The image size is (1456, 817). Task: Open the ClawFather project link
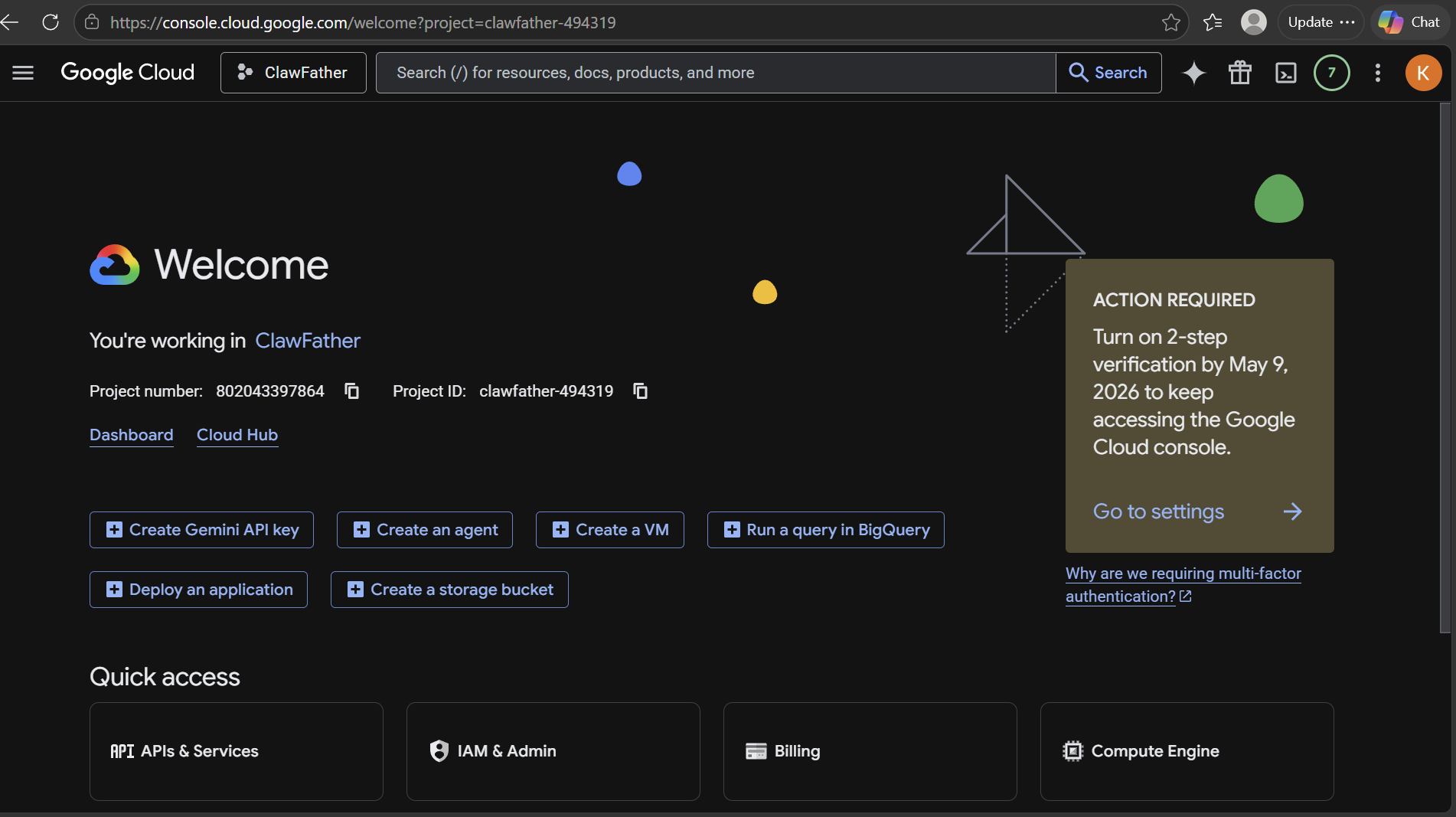point(308,341)
